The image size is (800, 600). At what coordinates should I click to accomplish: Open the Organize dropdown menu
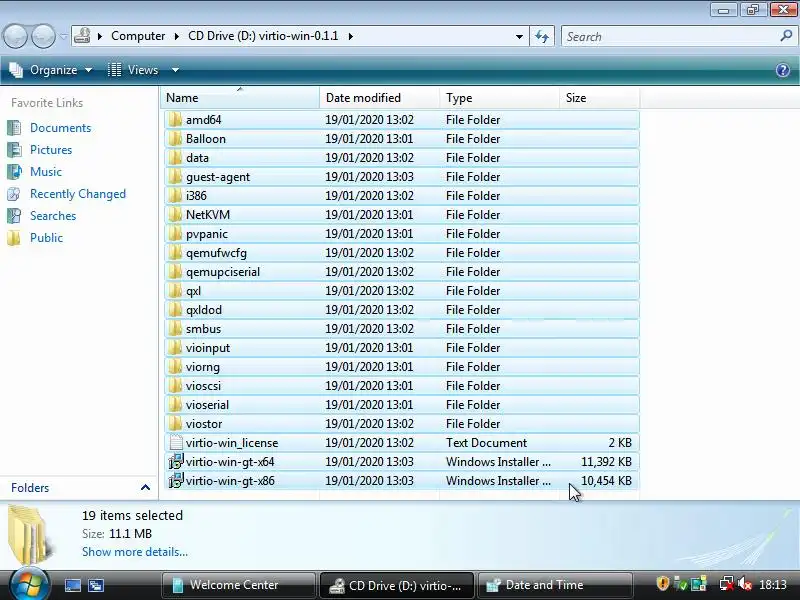(x=51, y=70)
